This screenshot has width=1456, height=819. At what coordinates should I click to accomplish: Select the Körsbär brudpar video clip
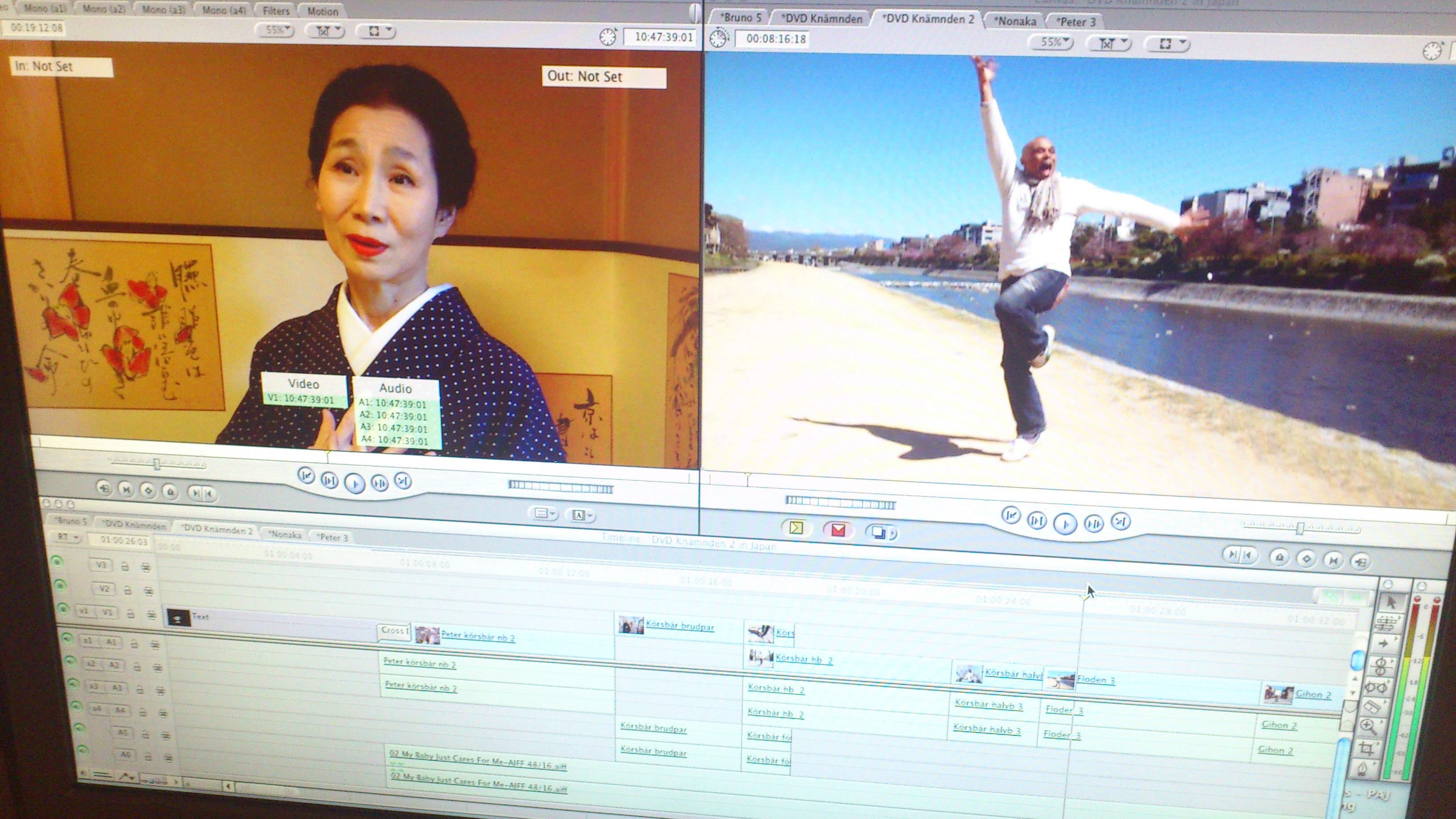678,627
